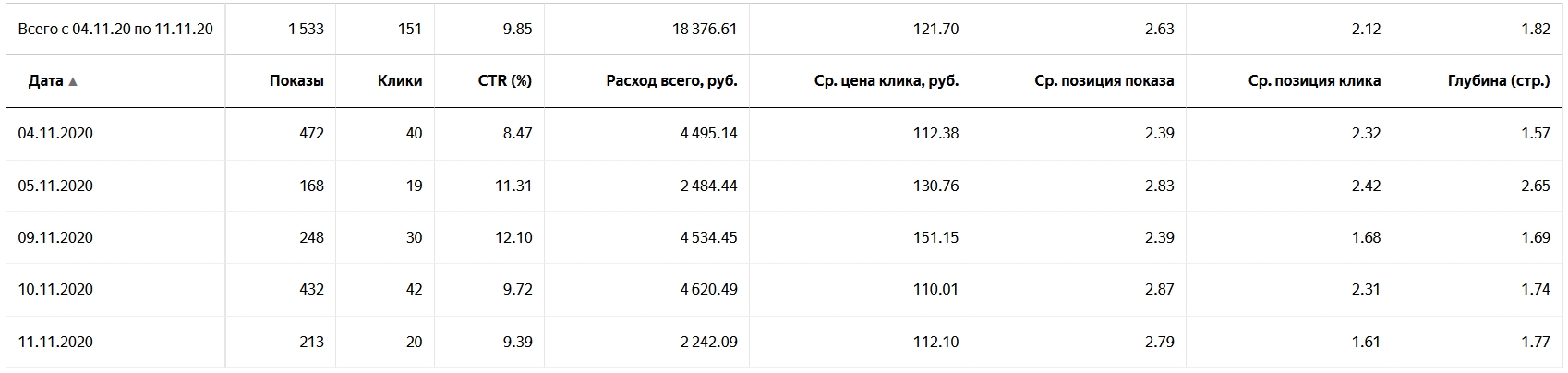1568x373 pixels.
Task: Sort by CTR (%) column header
Action: point(504,81)
